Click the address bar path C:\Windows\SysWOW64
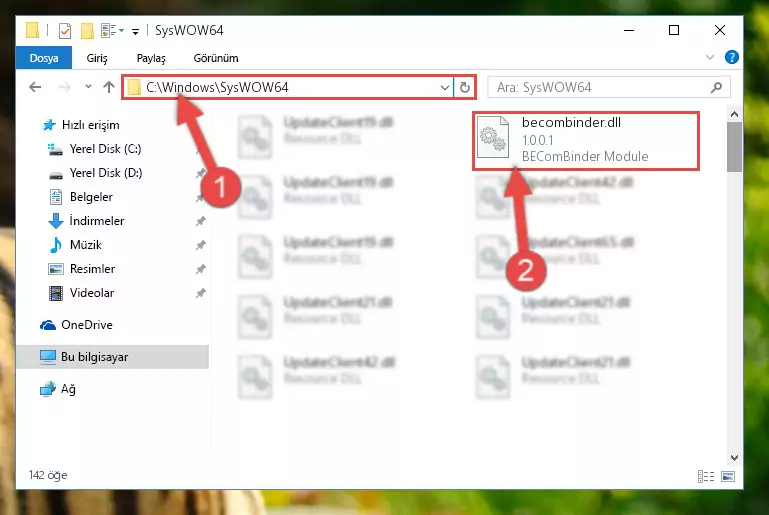 217,87
